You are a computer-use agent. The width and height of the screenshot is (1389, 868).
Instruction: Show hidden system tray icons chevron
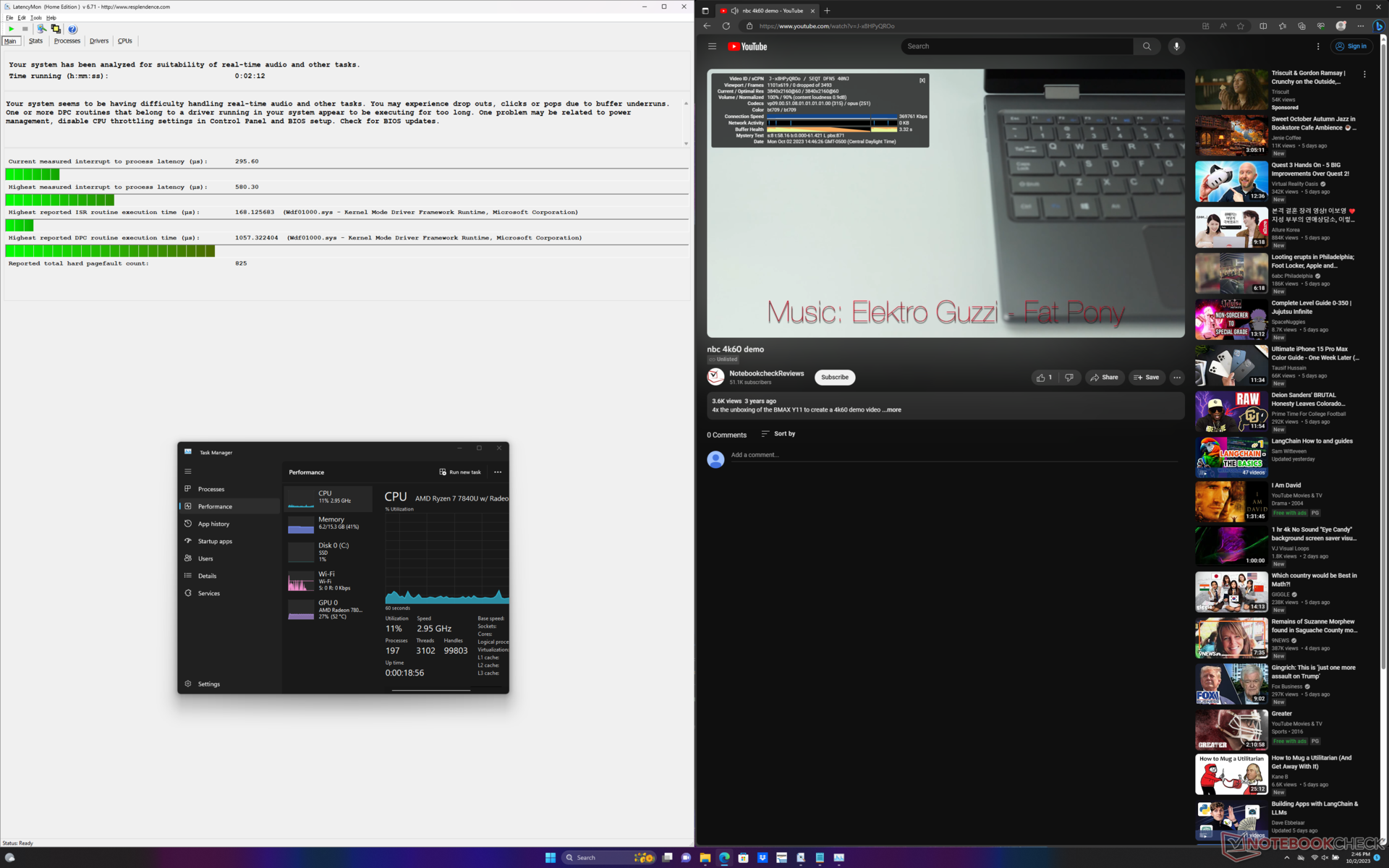(x=1286, y=858)
